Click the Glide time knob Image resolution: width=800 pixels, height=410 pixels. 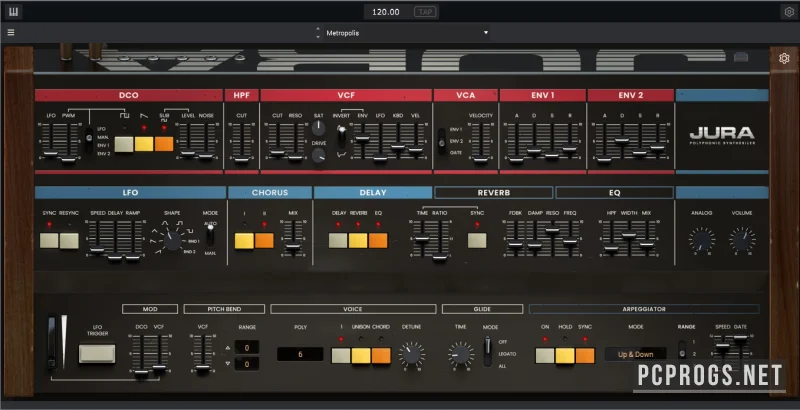point(460,354)
